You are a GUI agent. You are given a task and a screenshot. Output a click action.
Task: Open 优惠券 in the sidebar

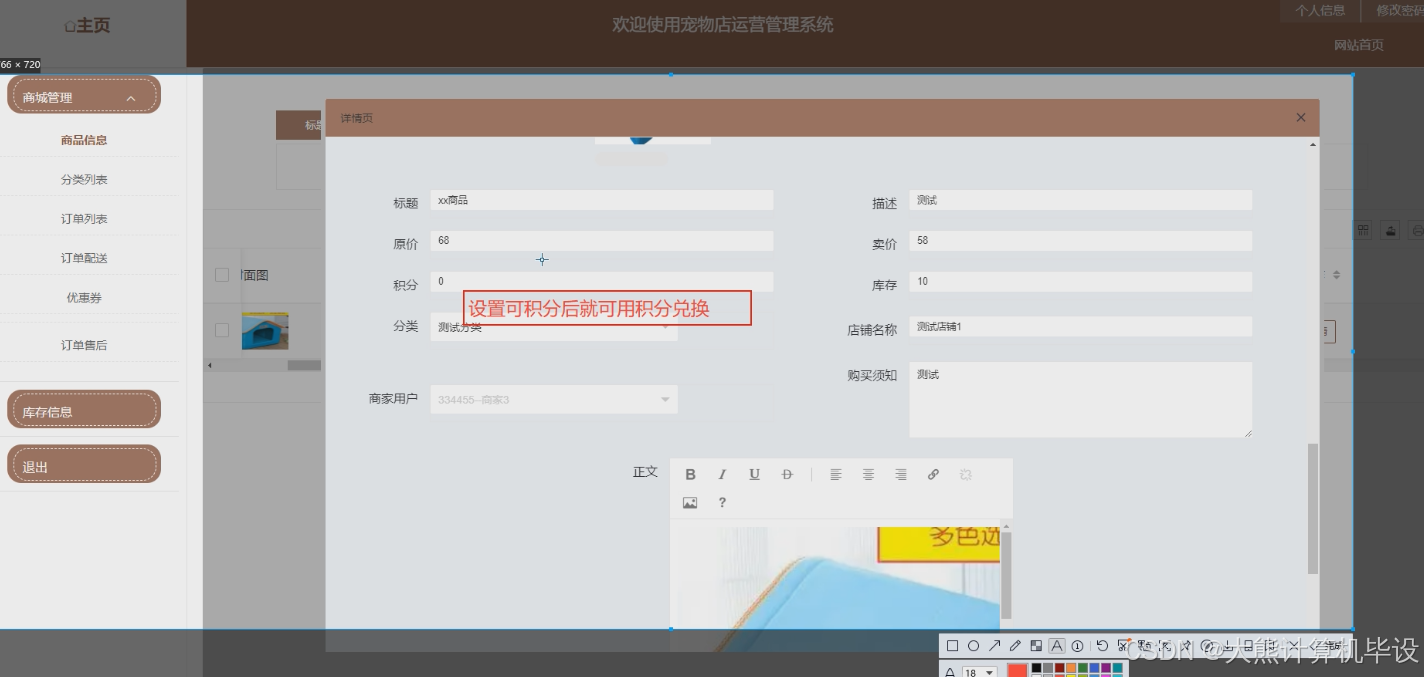tap(84, 298)
